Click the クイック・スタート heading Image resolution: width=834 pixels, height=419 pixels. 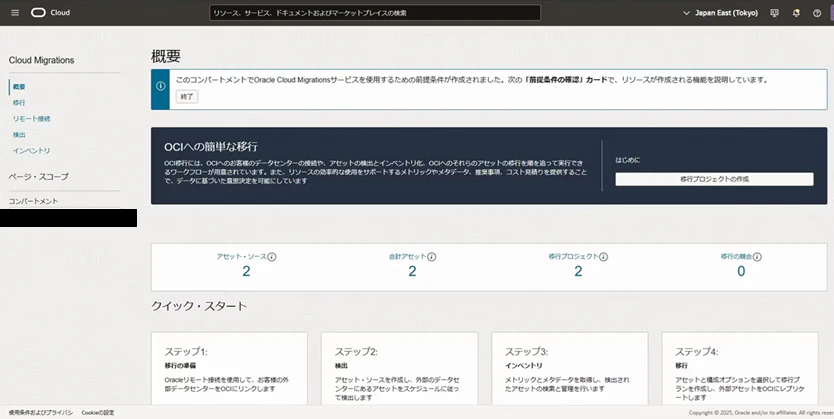click(199, 306)
